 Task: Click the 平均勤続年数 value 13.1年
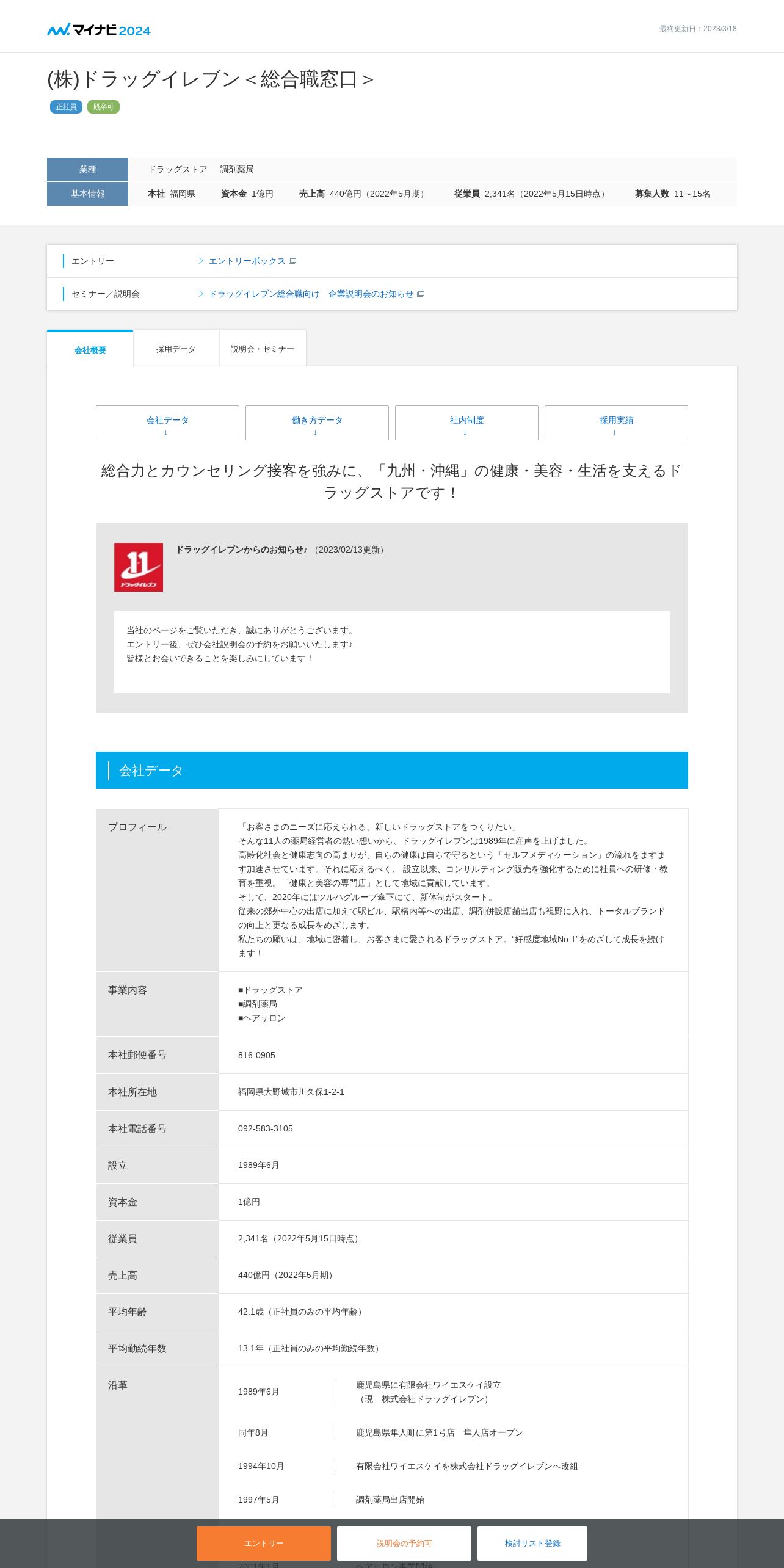point(311,1348)
